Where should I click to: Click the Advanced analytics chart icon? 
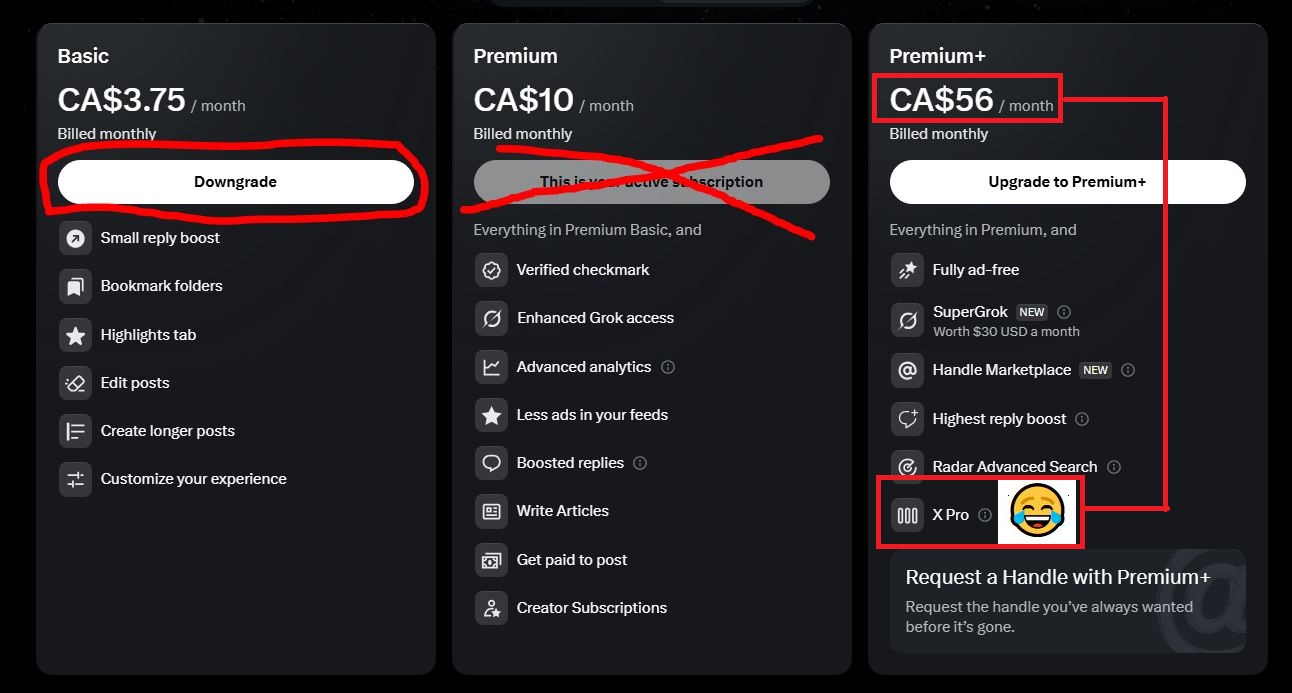(491, 367)
